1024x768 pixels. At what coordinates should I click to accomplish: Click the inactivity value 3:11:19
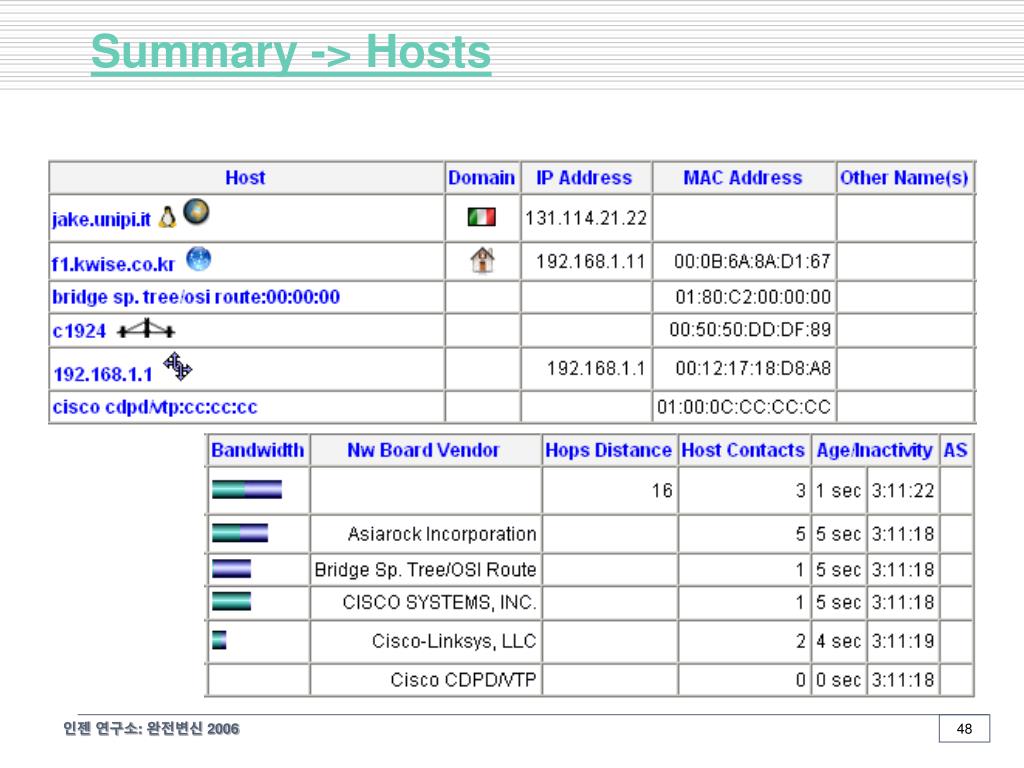(903, 641)
